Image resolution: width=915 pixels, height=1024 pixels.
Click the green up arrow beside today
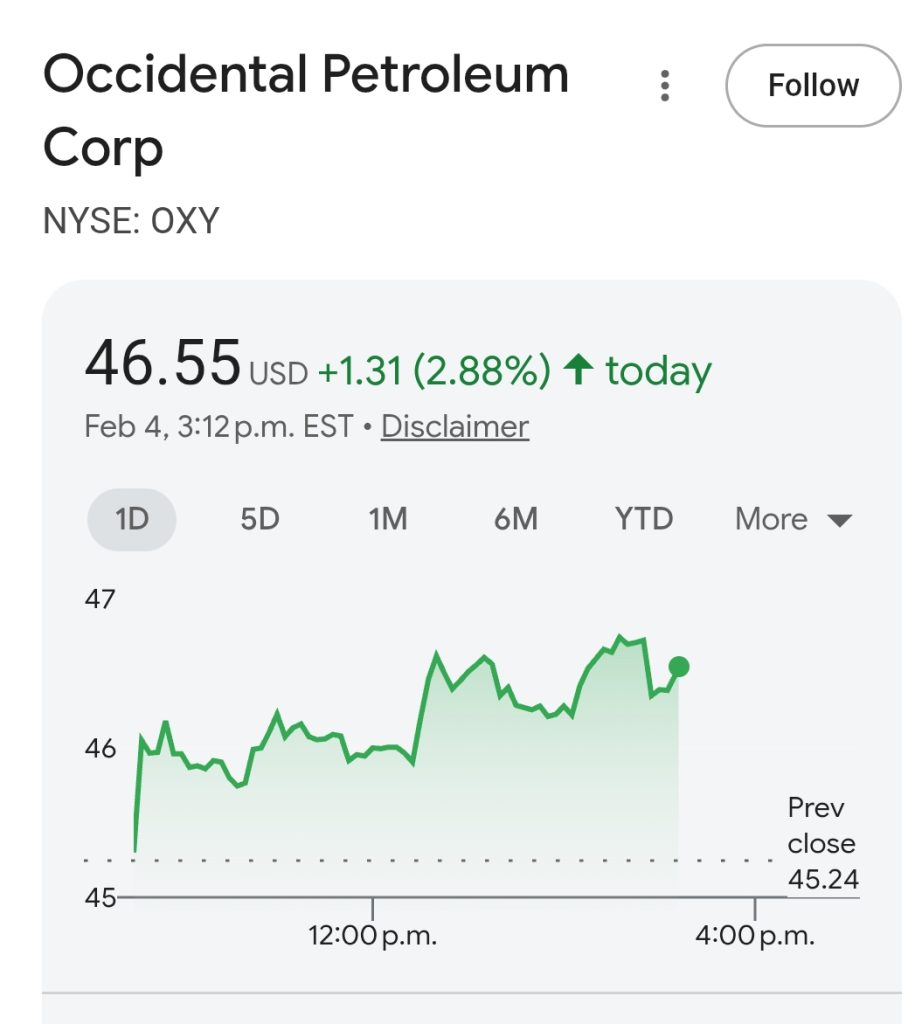click(578, 371)
